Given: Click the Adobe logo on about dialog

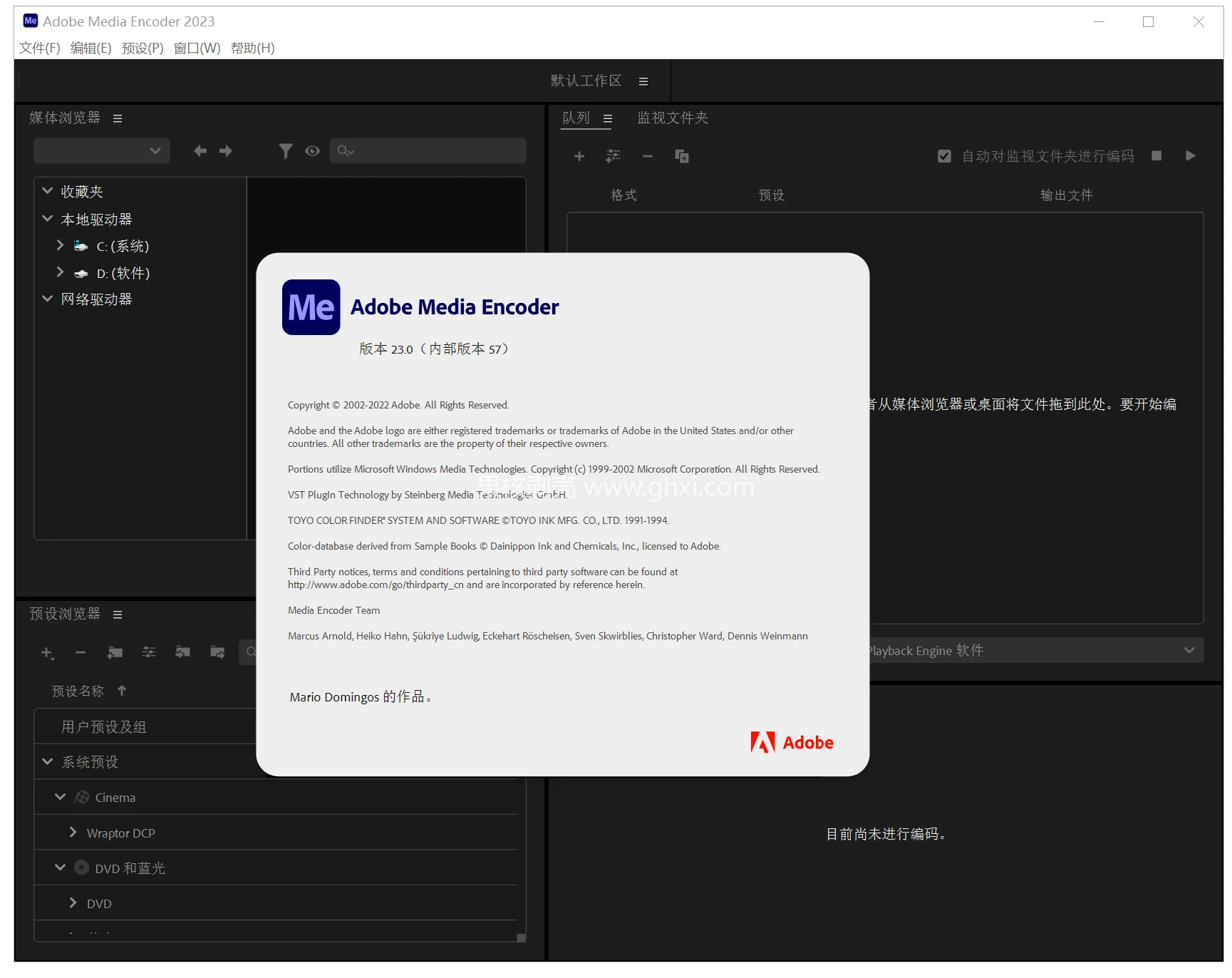Looking at the screenshot, I should (792, 741).
